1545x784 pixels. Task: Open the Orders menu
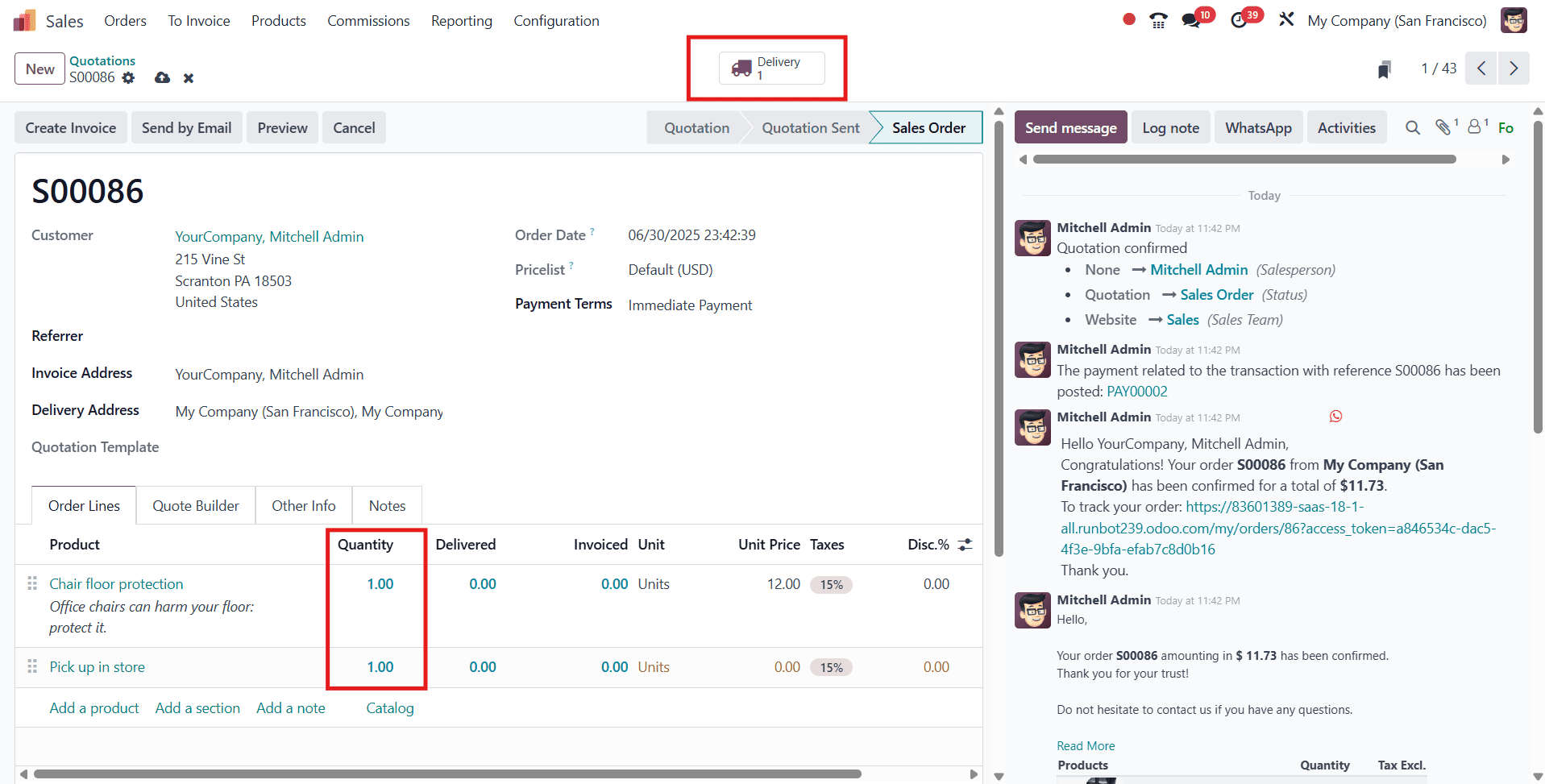[125, 21]
